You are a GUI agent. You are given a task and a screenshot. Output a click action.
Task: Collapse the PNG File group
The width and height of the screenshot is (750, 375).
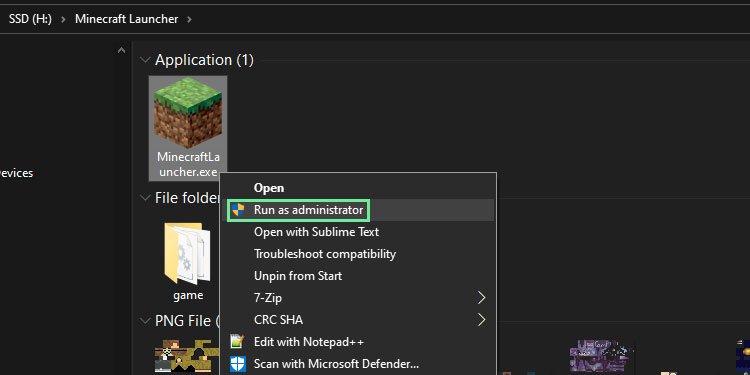pos(144,320)
